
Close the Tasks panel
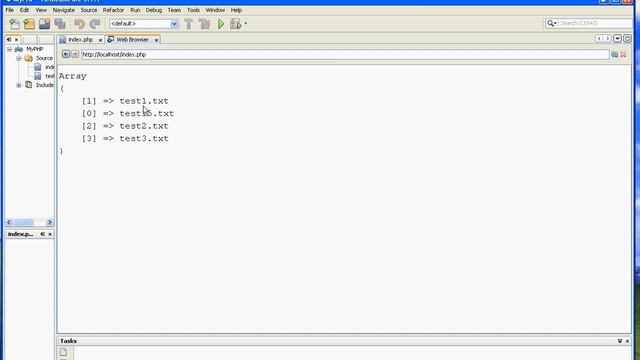point(627,341)
